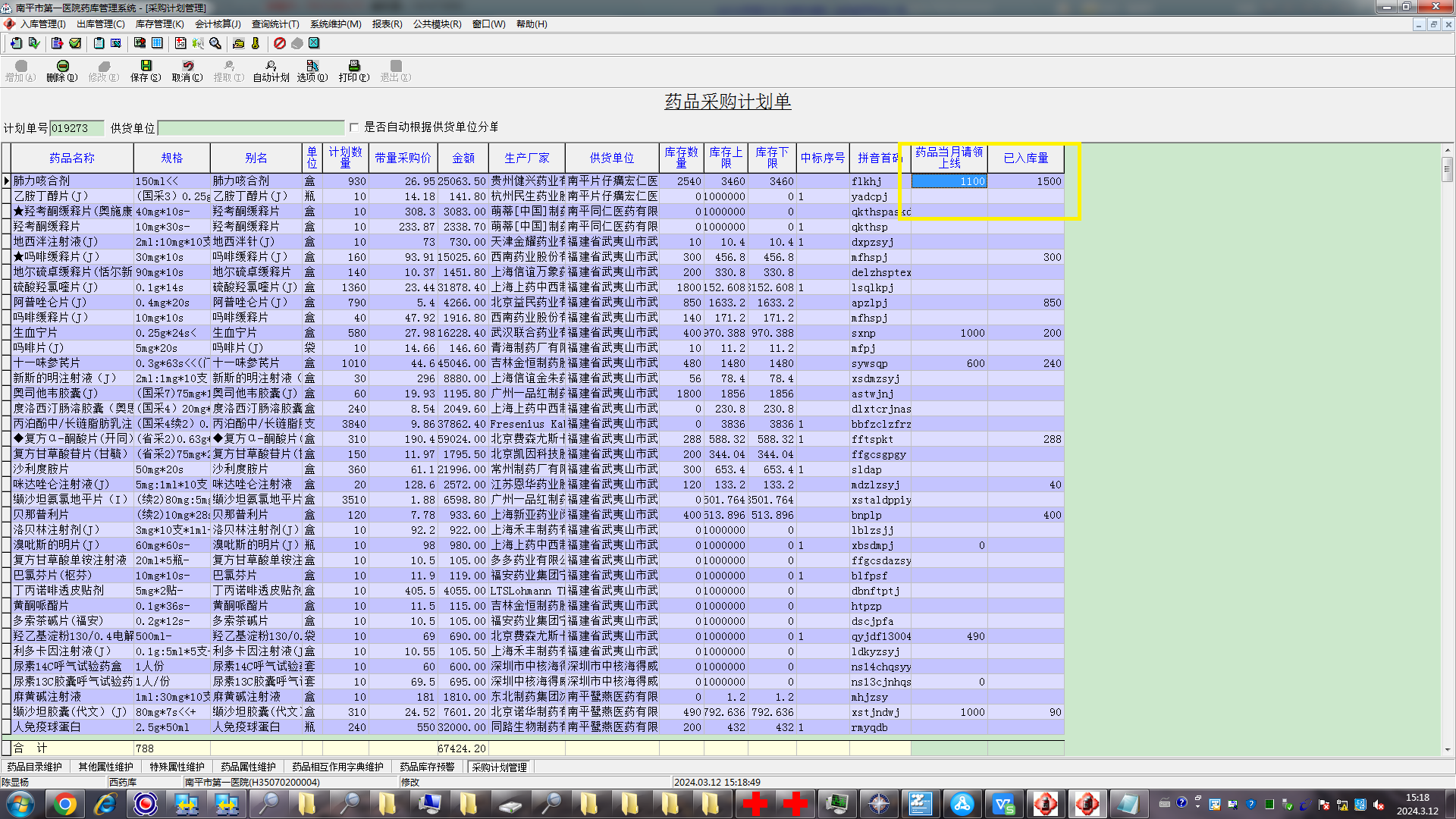The height and width of the screenshot is (819, 1456).
Task: Open the 查询统计(T) menu
Action: (x=275, y=24)
